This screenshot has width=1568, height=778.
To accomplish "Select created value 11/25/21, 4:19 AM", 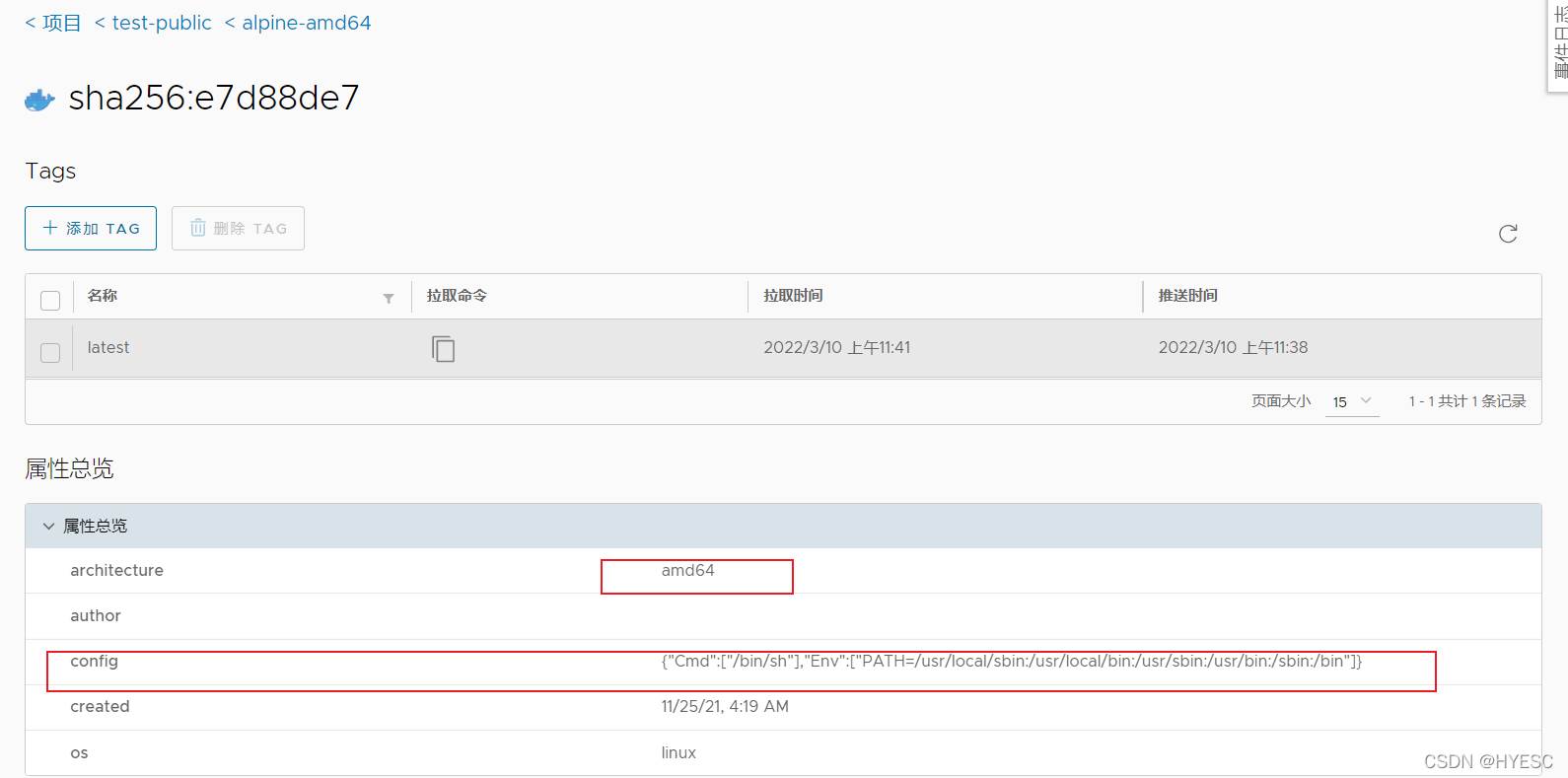I will [725, 706].
